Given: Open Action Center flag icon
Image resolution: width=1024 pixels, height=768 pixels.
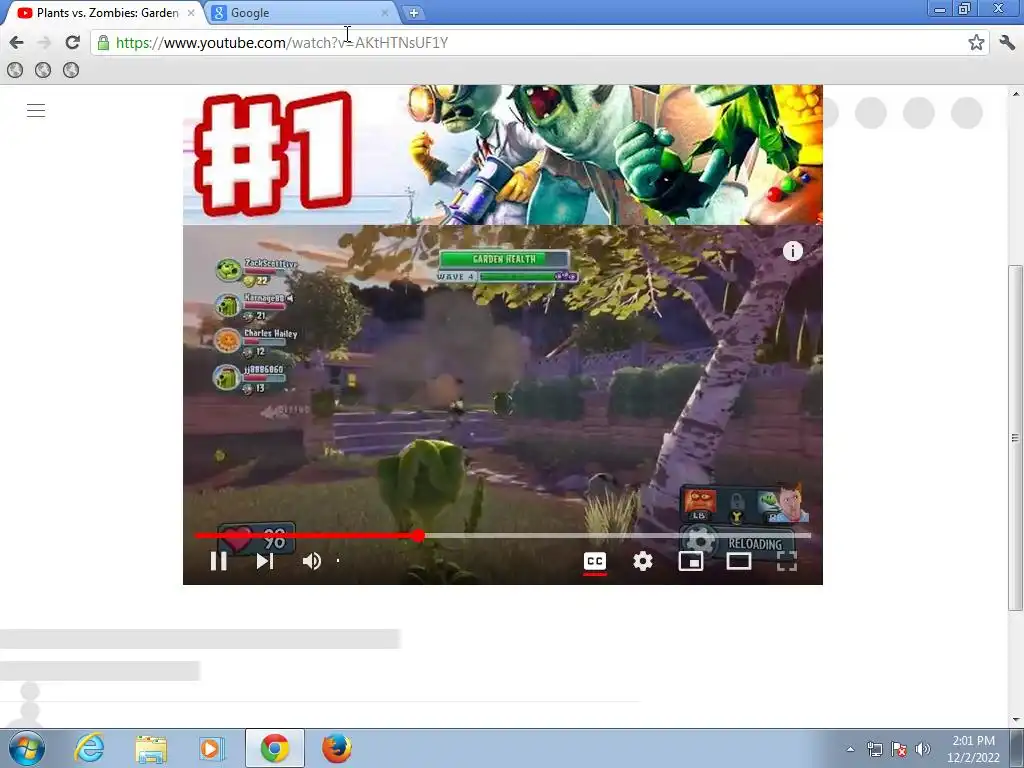Looking at the screenshot, I should point(899,749).
